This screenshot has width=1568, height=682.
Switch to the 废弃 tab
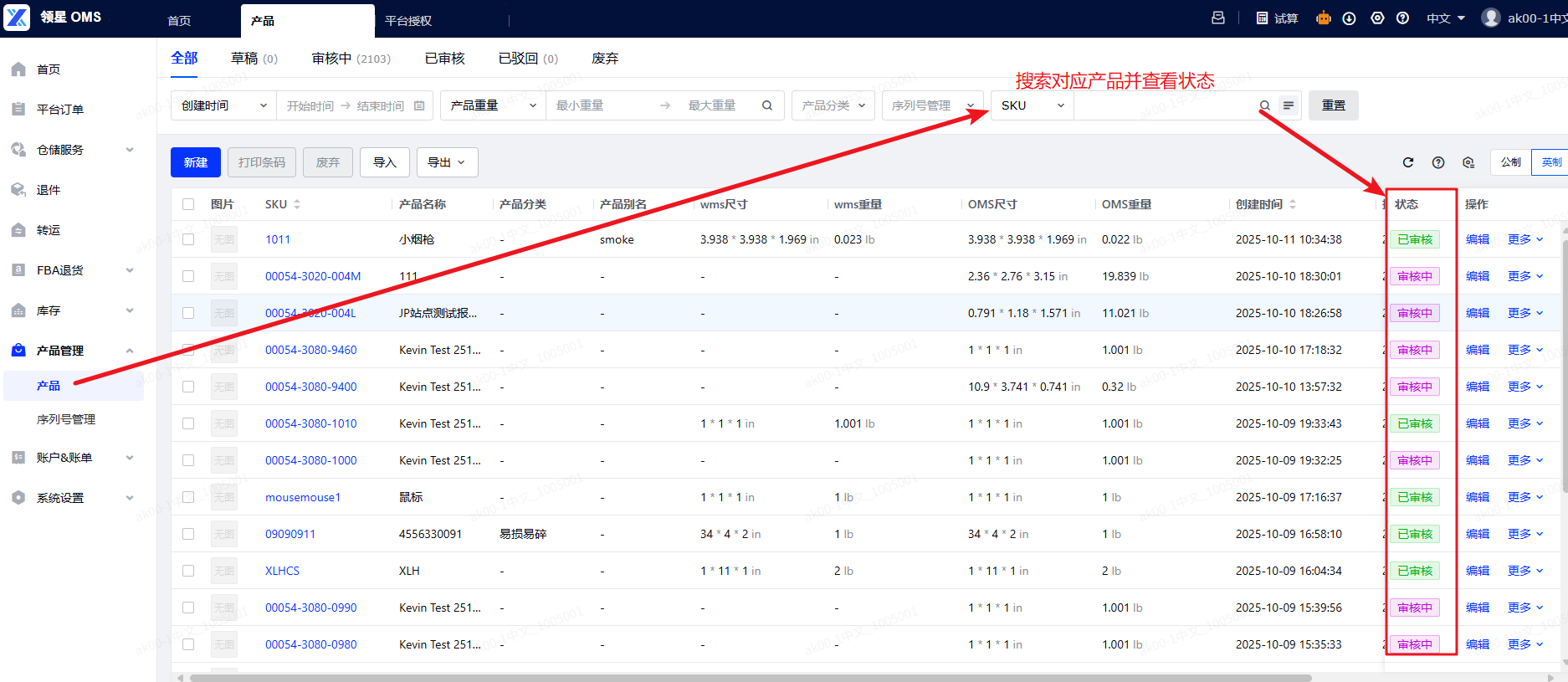pyautogui.click(x=605, y=59)
